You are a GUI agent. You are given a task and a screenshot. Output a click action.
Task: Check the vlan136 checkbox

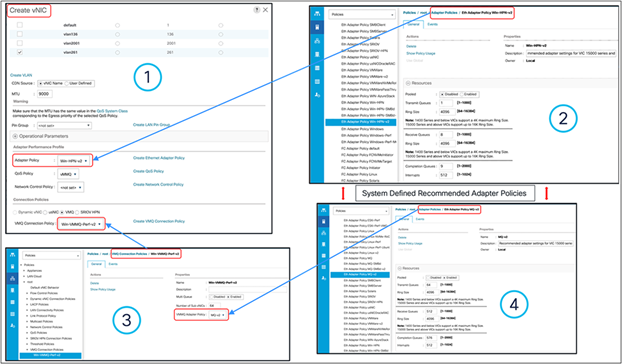click(x=20, y=34)
